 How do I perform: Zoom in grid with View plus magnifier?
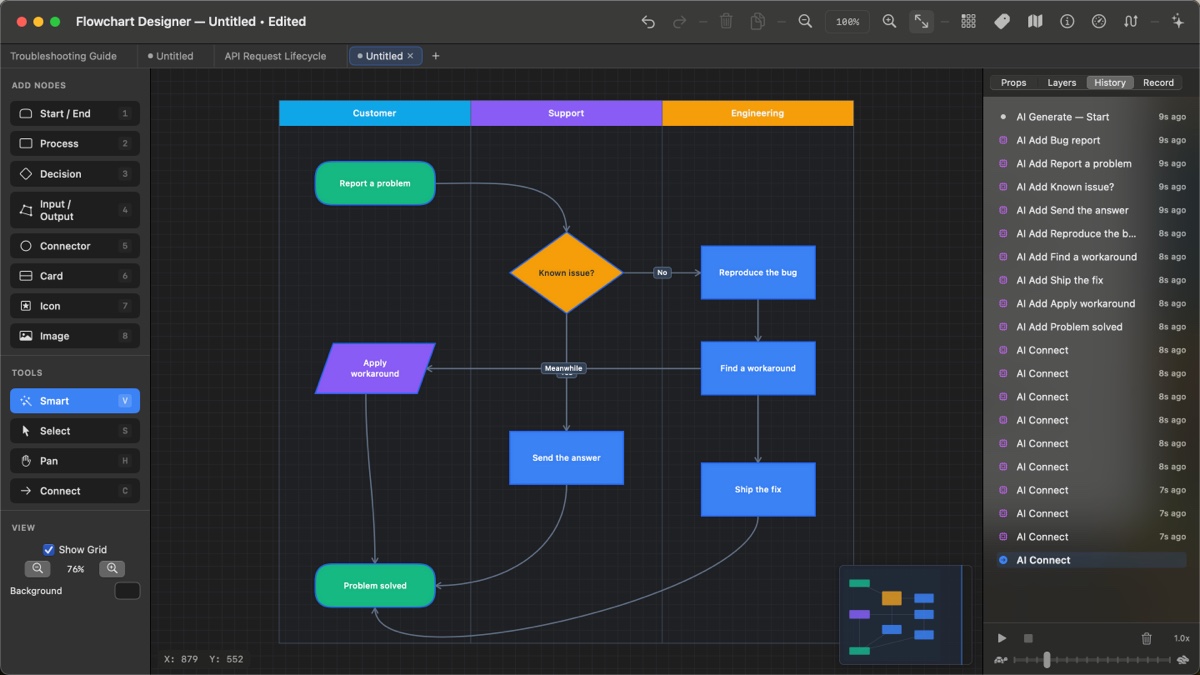(112, 569)
